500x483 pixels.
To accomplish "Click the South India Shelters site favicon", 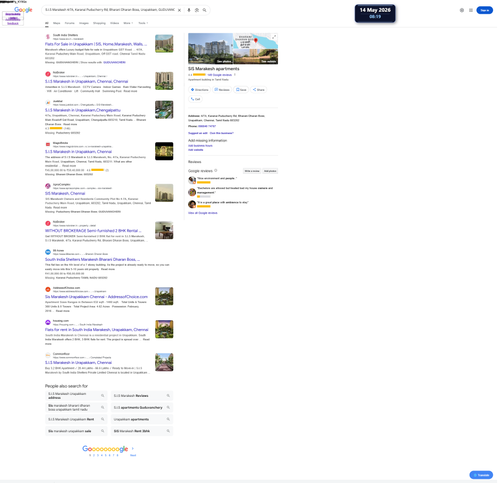I will (x=48, y=37).
